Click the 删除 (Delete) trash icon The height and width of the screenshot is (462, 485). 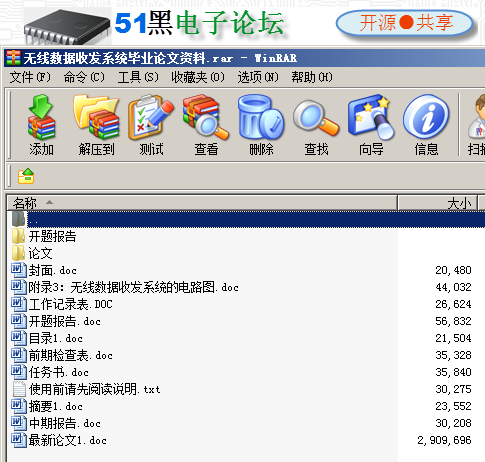click(261, 117)
